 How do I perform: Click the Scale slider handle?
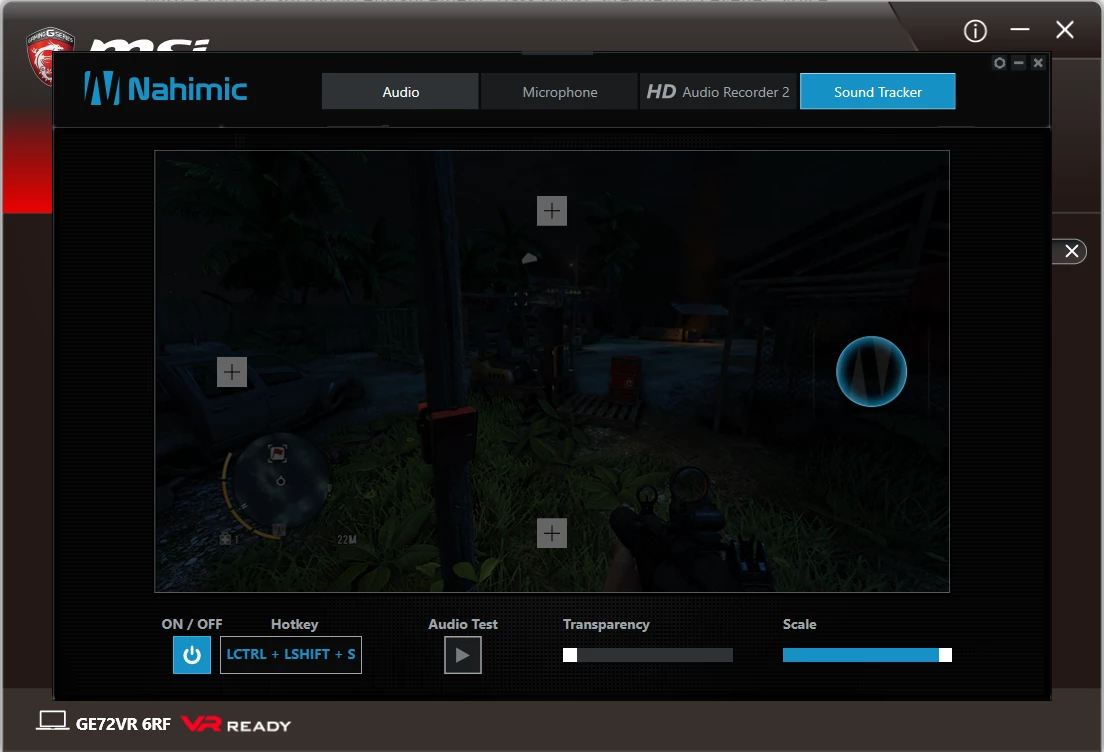[x=945, y=656]
